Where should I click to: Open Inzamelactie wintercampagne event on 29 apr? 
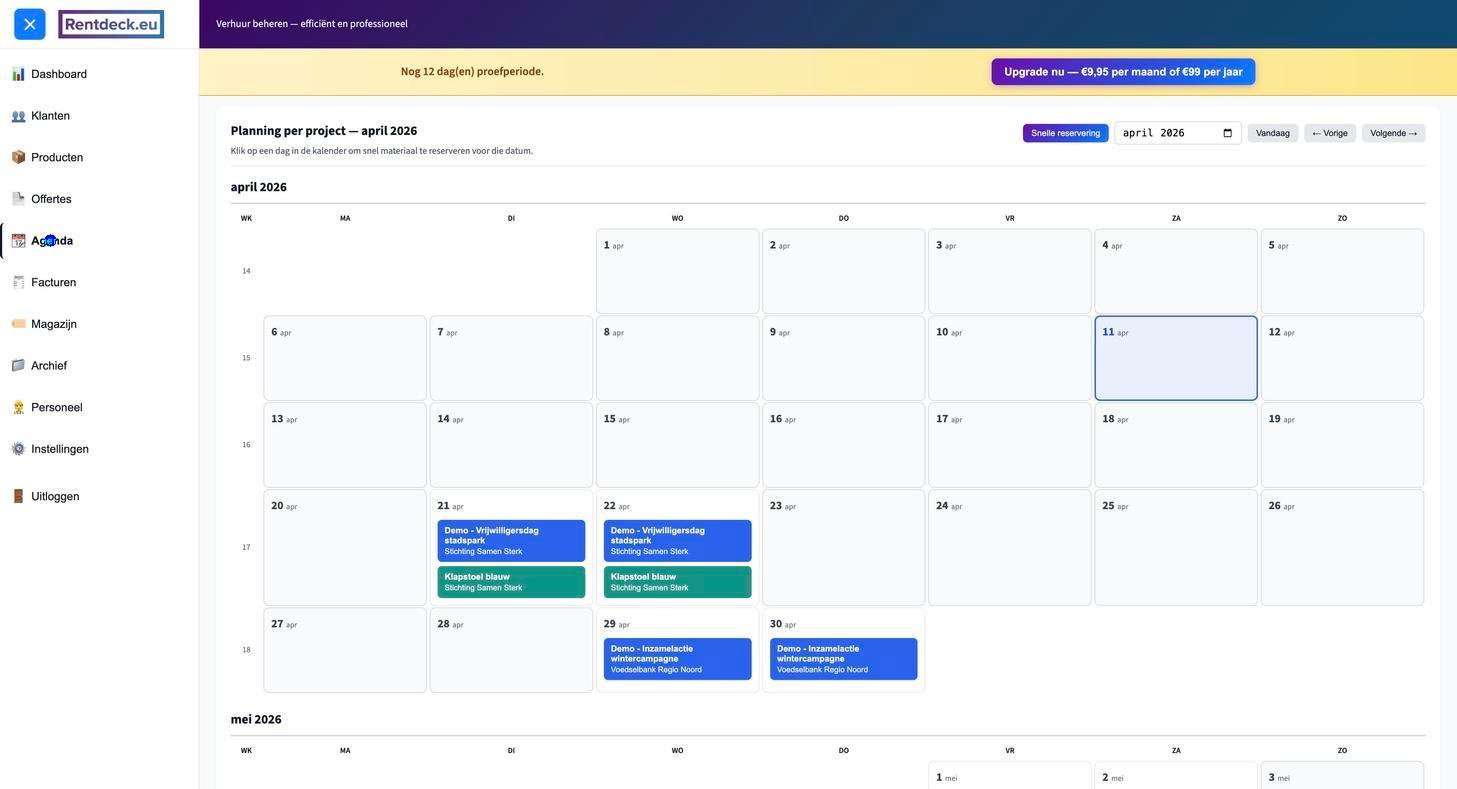coord(677,659)
